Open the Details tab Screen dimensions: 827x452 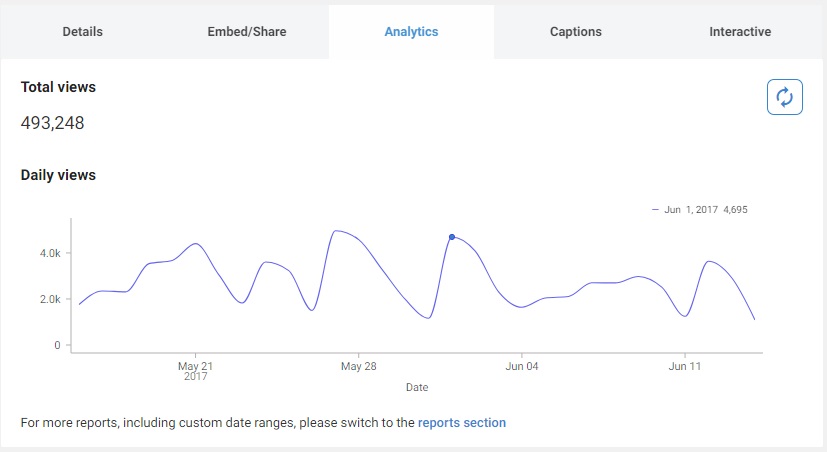82,31
